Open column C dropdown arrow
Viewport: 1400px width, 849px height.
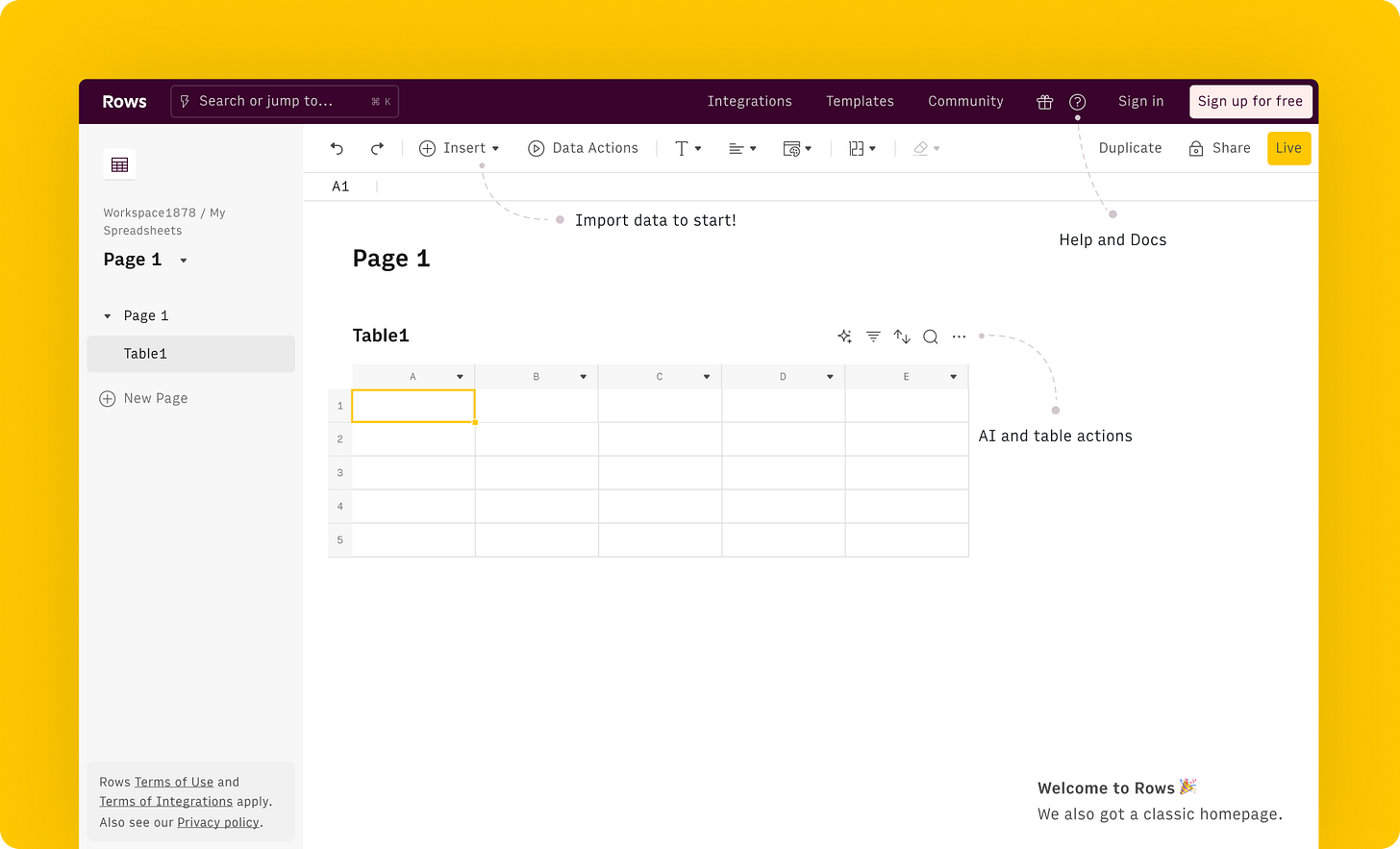click(x=707, y=377)
